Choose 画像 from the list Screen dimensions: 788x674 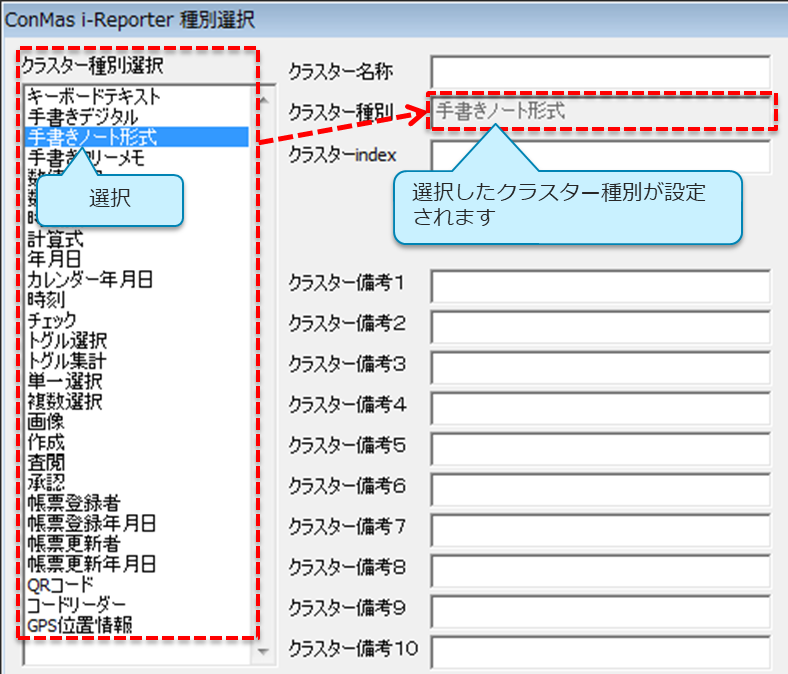tap(46, 422)
